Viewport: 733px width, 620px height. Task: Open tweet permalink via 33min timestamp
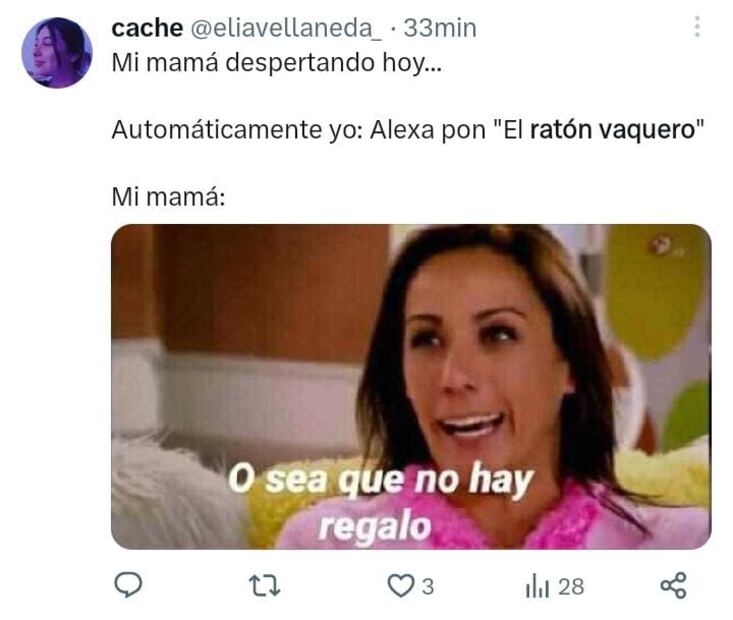pos(440,28)
